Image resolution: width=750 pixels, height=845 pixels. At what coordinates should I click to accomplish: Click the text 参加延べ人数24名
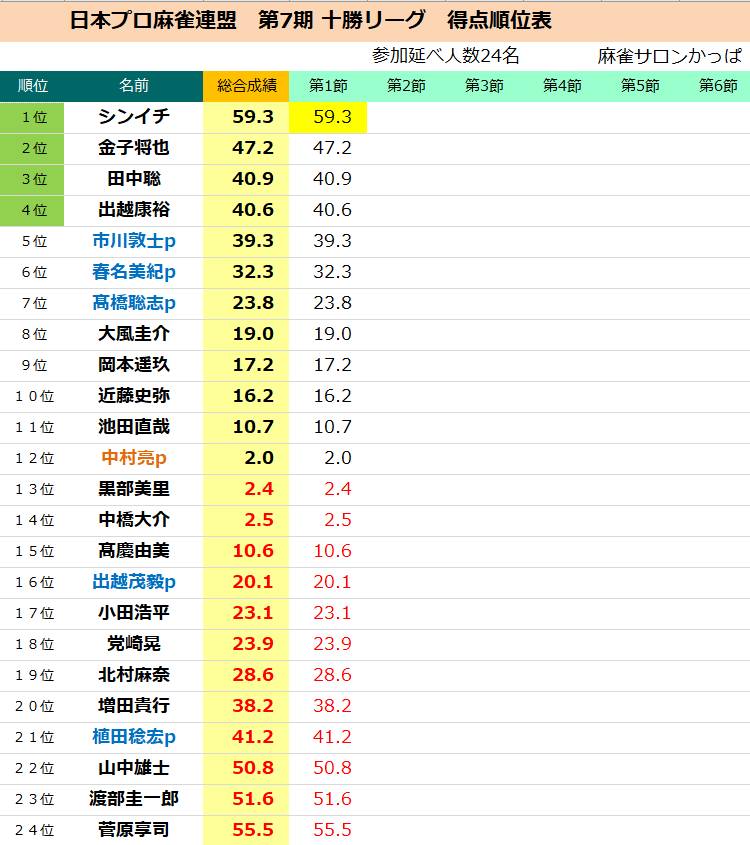[x=446, y=56]
